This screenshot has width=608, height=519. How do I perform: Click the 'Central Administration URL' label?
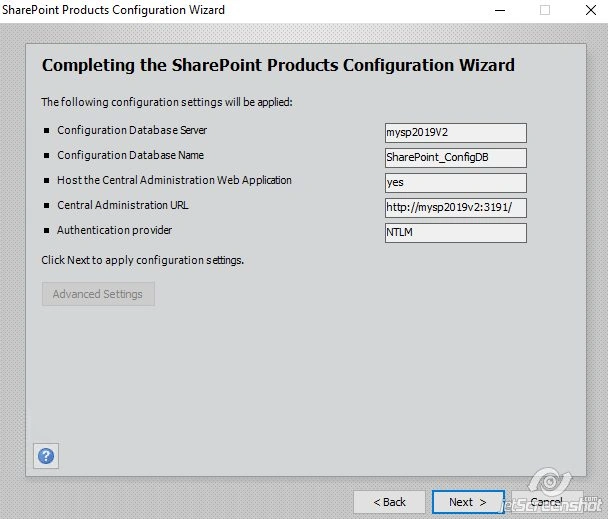click(x=123, y=205)
